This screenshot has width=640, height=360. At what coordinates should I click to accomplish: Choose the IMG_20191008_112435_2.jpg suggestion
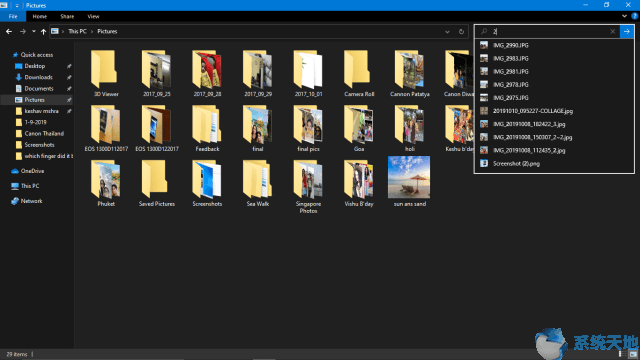[x=554, y=150]
